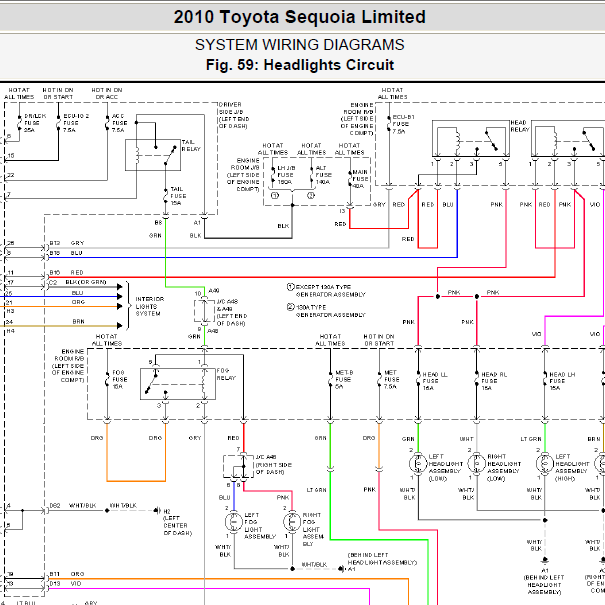Click the circled 2 note marker under ALT fuse
The width and height of the screenshot is (605, 605).
point(311,196)
